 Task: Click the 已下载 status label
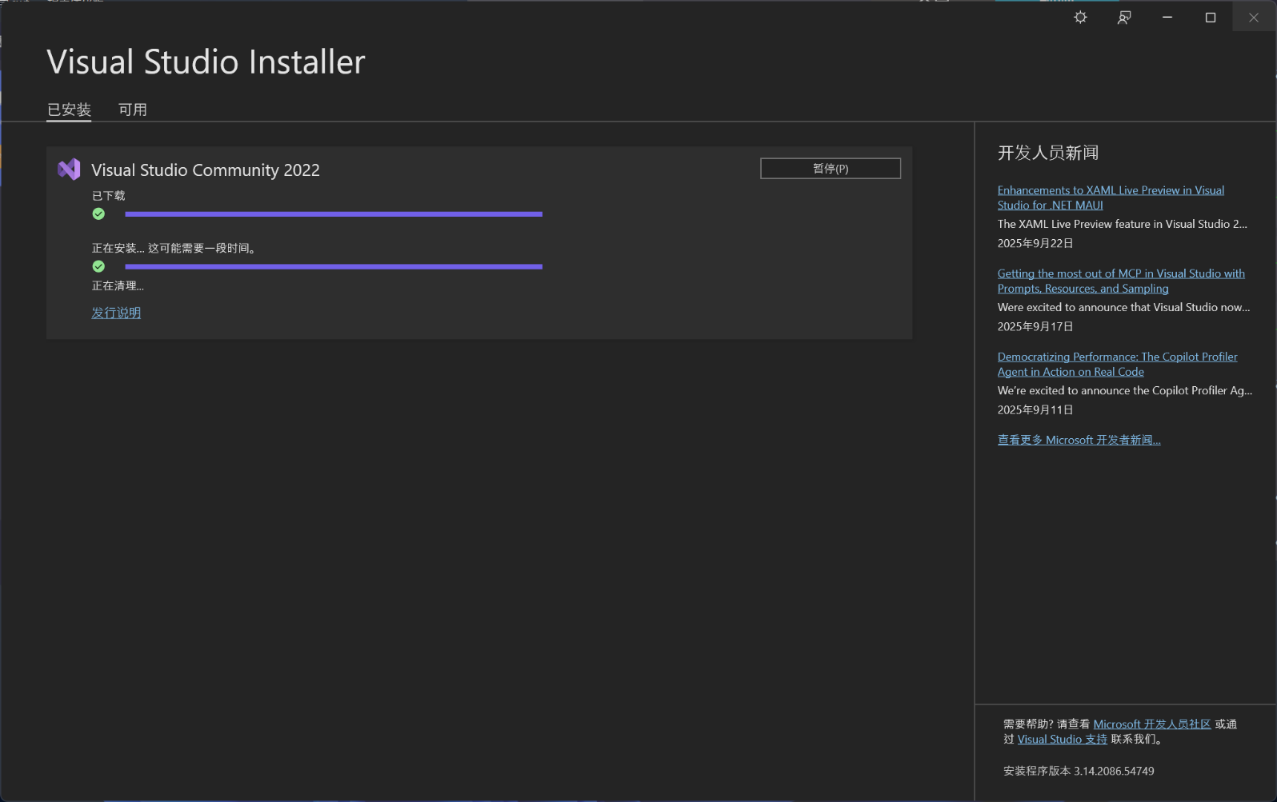[x=109, y=196]
